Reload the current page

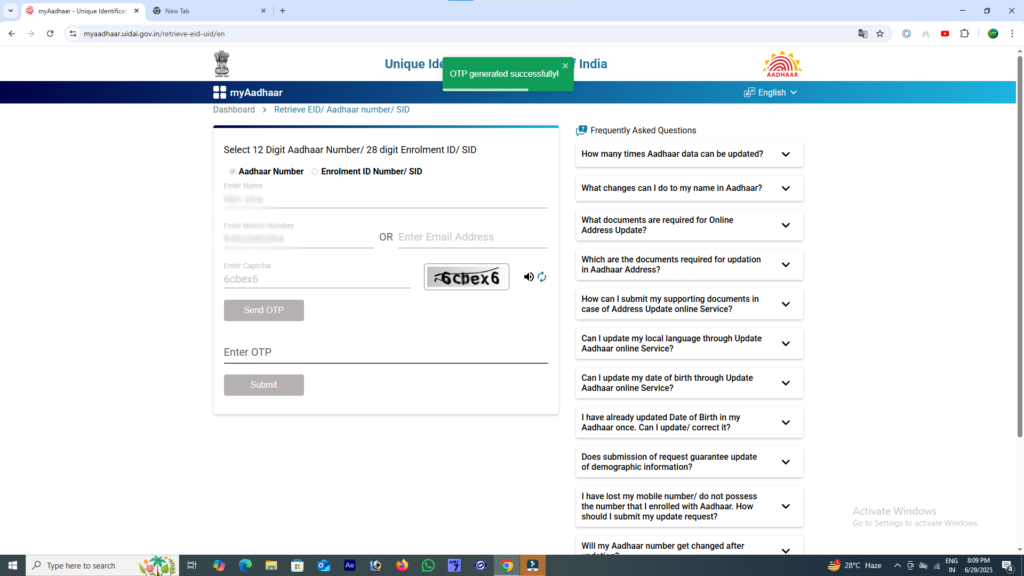(50, 34)
